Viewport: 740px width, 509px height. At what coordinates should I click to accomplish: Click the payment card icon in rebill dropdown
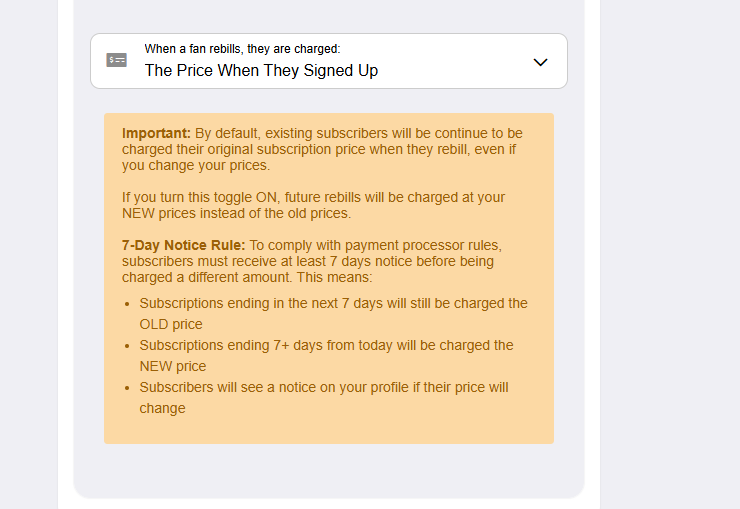tap(117, 60)
